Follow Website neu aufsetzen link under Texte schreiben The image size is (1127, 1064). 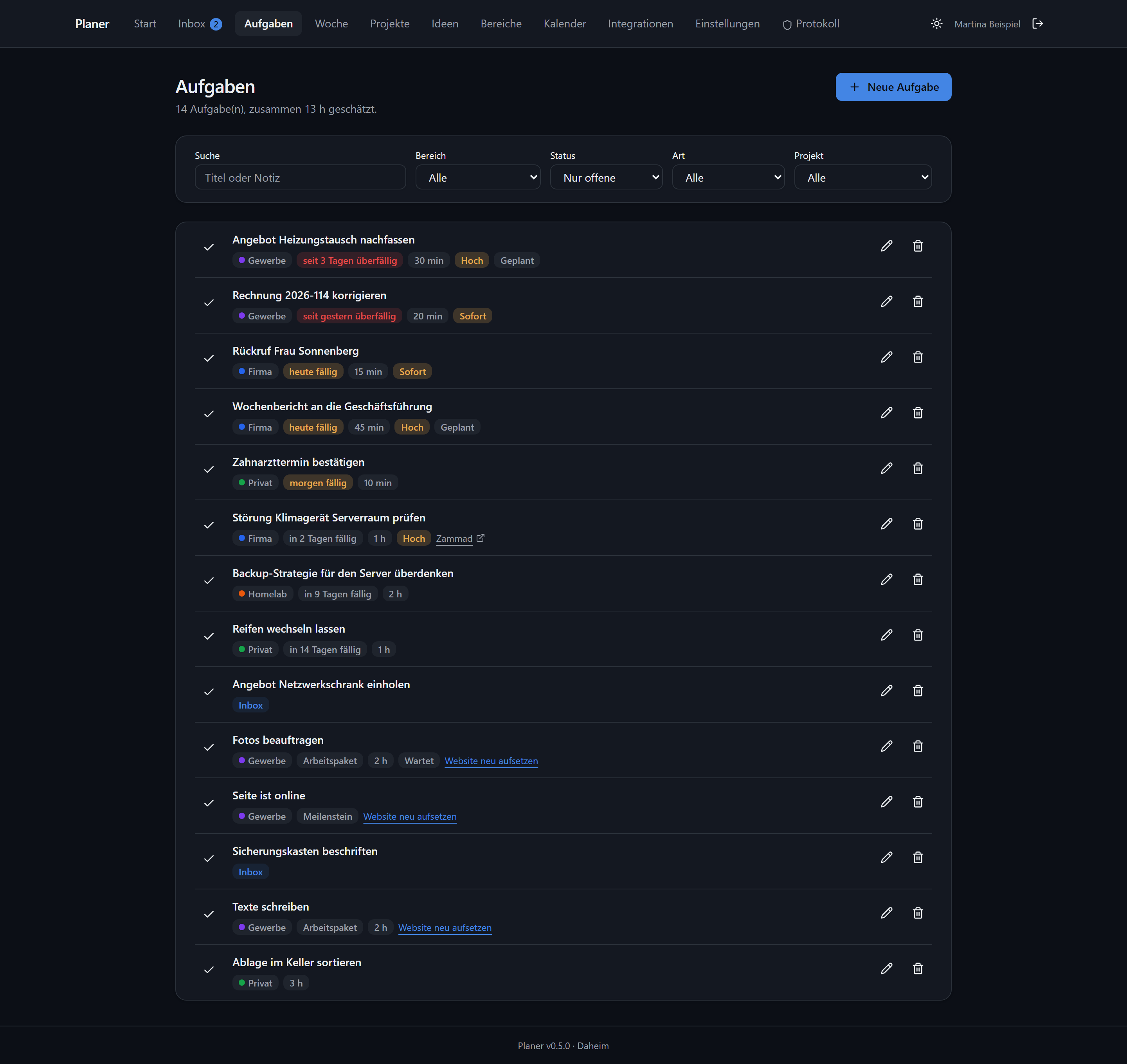pos(445,928)
